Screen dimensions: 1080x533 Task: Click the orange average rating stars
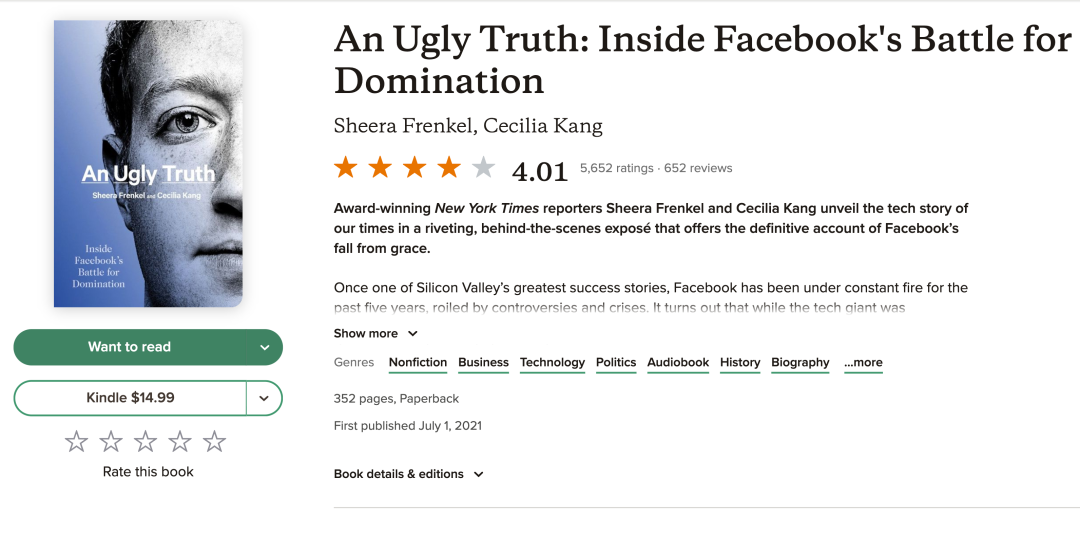pos(415,167)
